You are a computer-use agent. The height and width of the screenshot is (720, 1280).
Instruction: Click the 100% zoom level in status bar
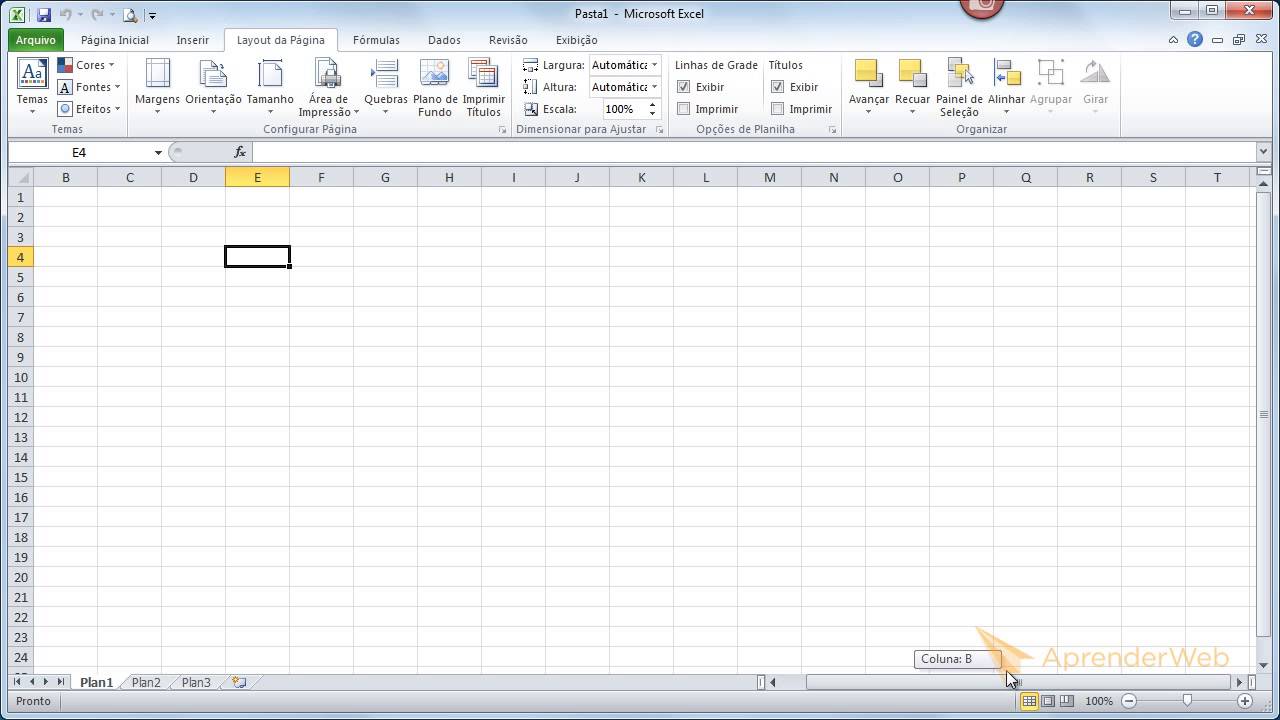click(1099, 701)
